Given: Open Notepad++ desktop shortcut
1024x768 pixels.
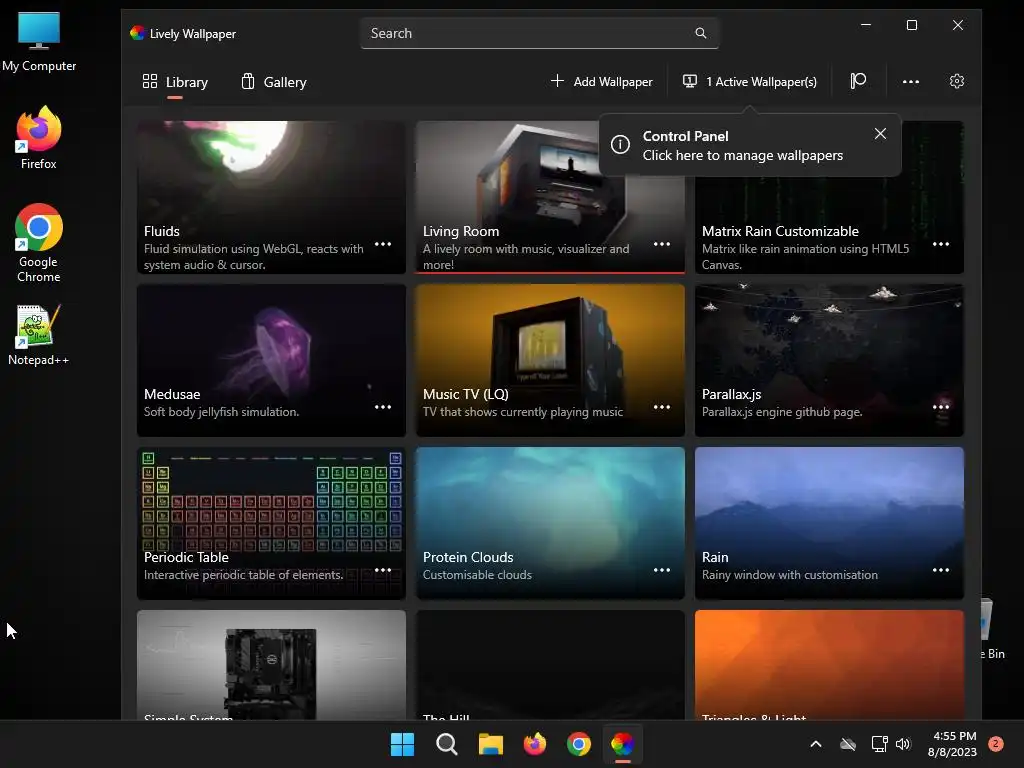Looking at the screenshot, I should click(x=39, y=334).
